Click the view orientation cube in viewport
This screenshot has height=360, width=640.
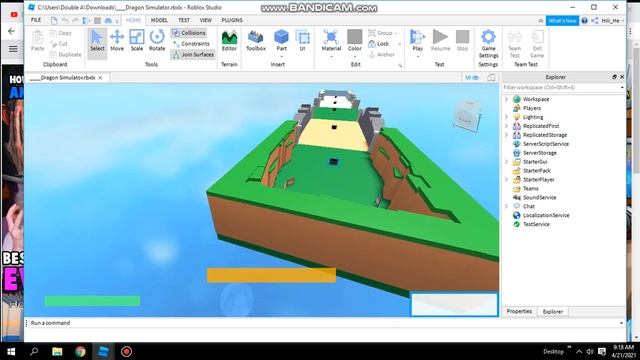click(x=467, y=116)
